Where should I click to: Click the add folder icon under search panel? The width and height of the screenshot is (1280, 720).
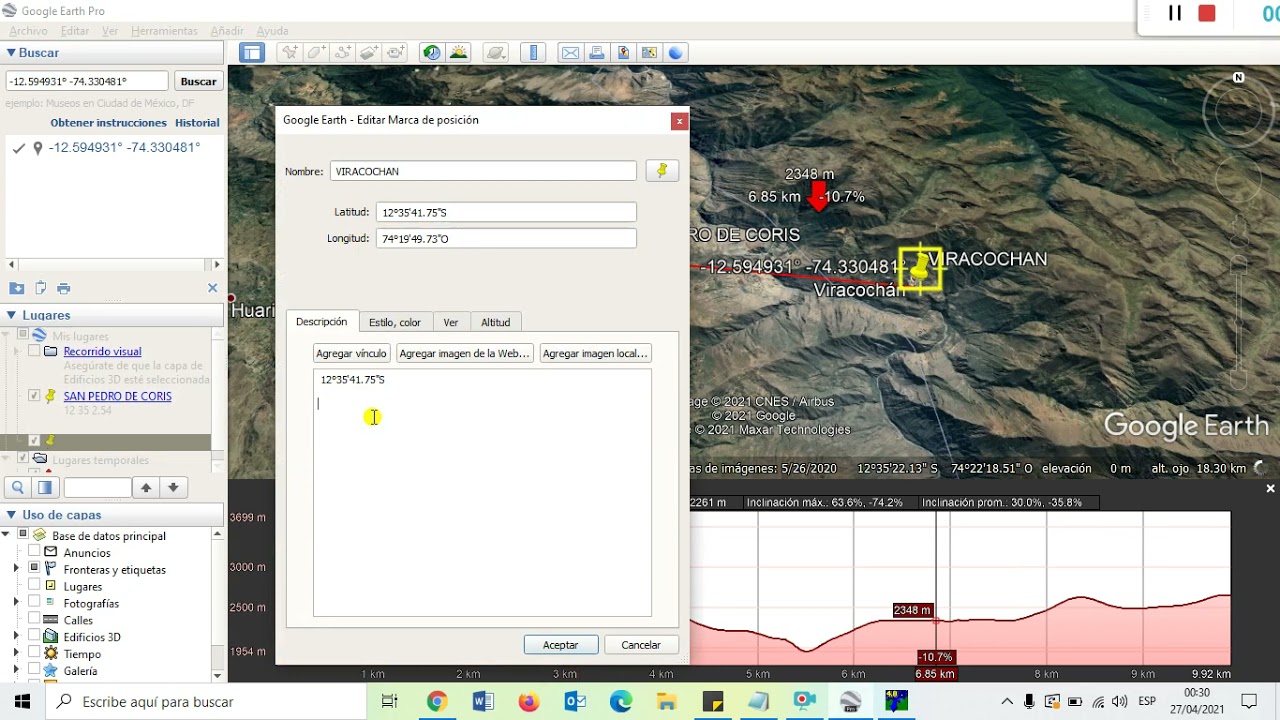(x=16, y=288)
